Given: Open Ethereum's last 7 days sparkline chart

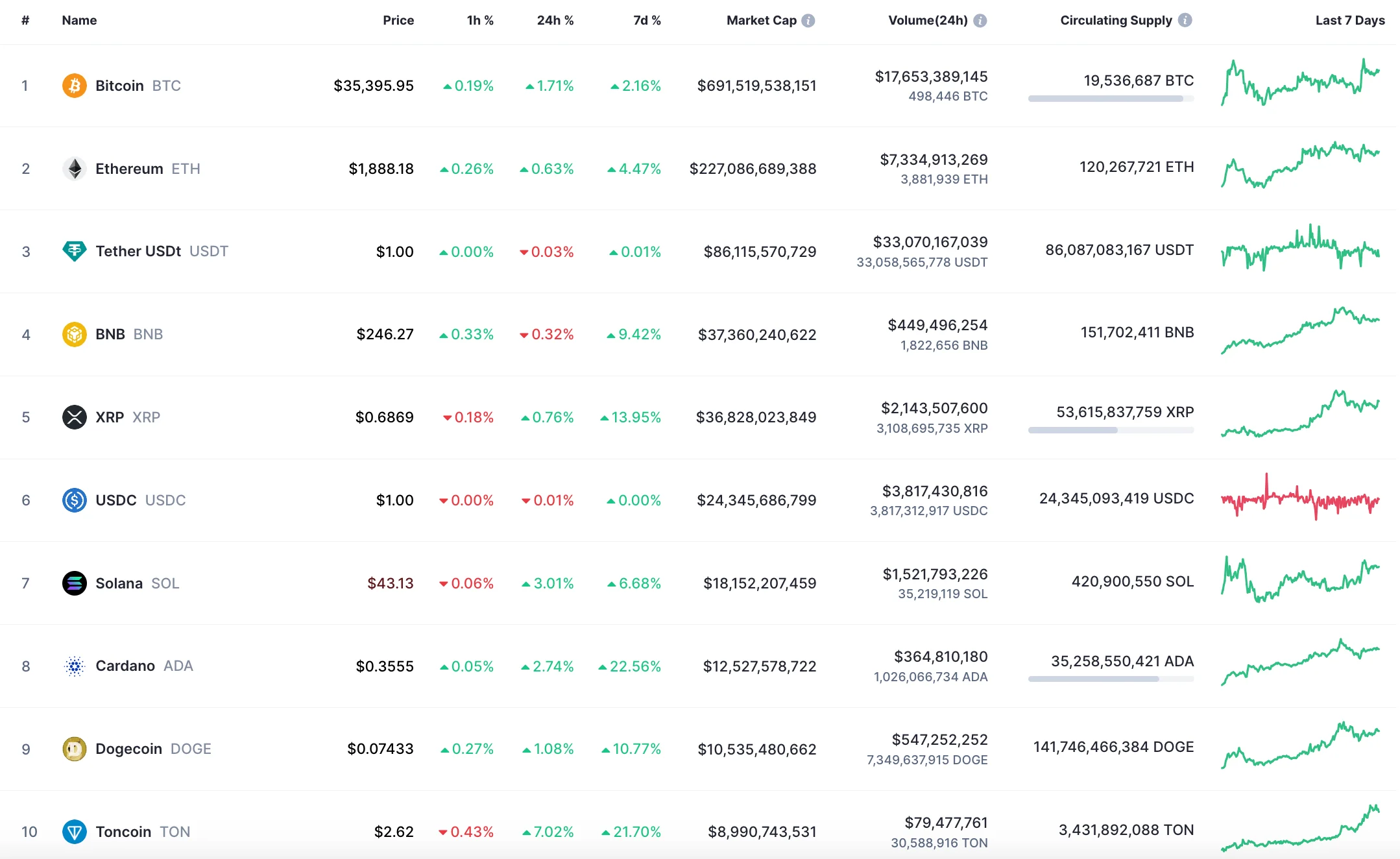Looking at the screenshot, I should [x=1300, y=166].
